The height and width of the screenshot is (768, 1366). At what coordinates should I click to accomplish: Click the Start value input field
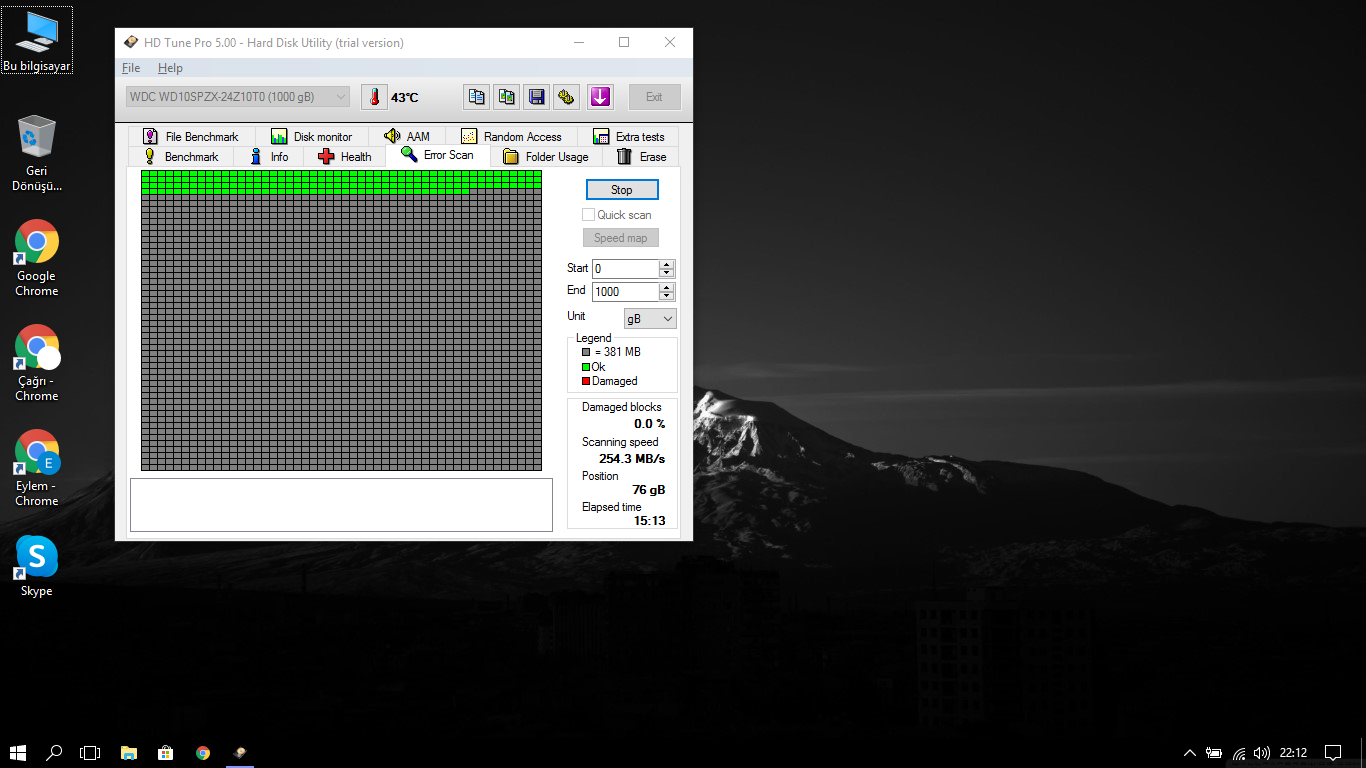tap(625, 269)
